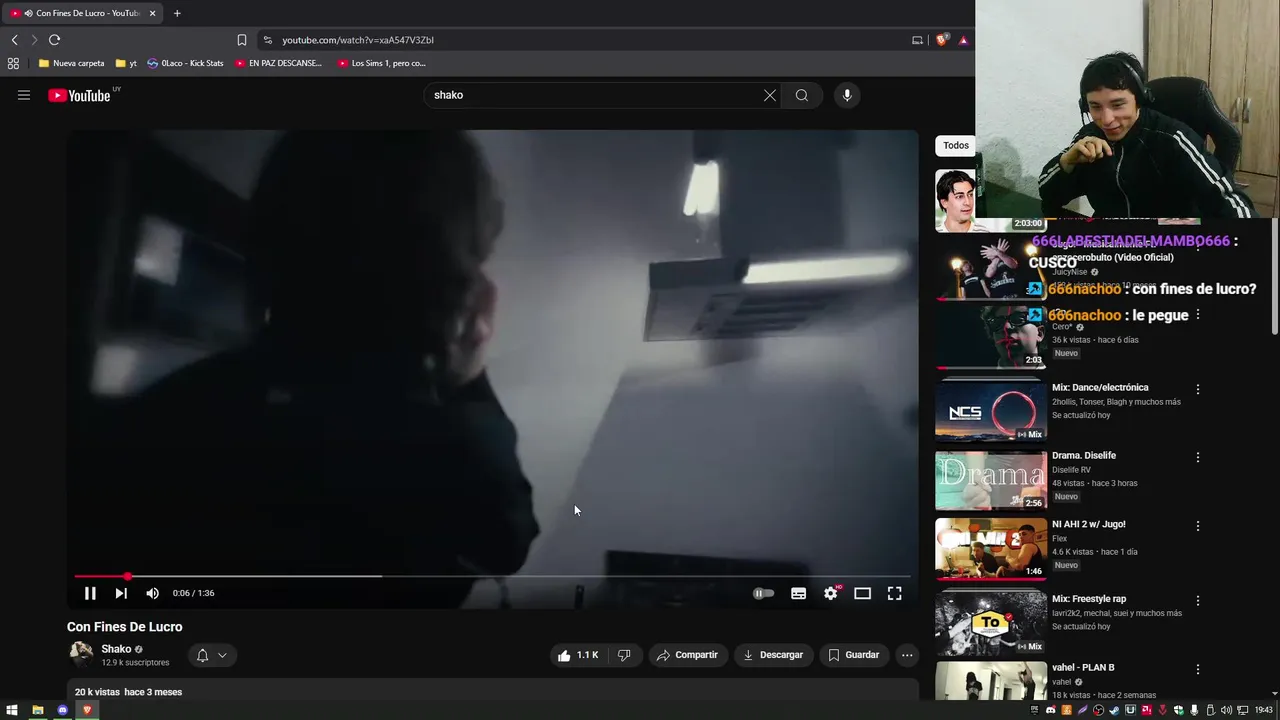Expand notification options chevron next to bell
The height and width of the screenshot is (720, 1280).
point(222,655)
